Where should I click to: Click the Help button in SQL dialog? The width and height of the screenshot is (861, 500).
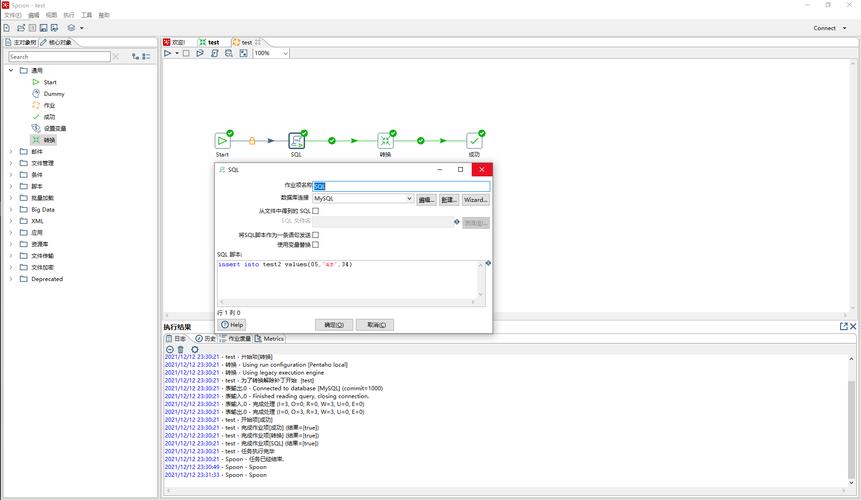pos(232,325)
